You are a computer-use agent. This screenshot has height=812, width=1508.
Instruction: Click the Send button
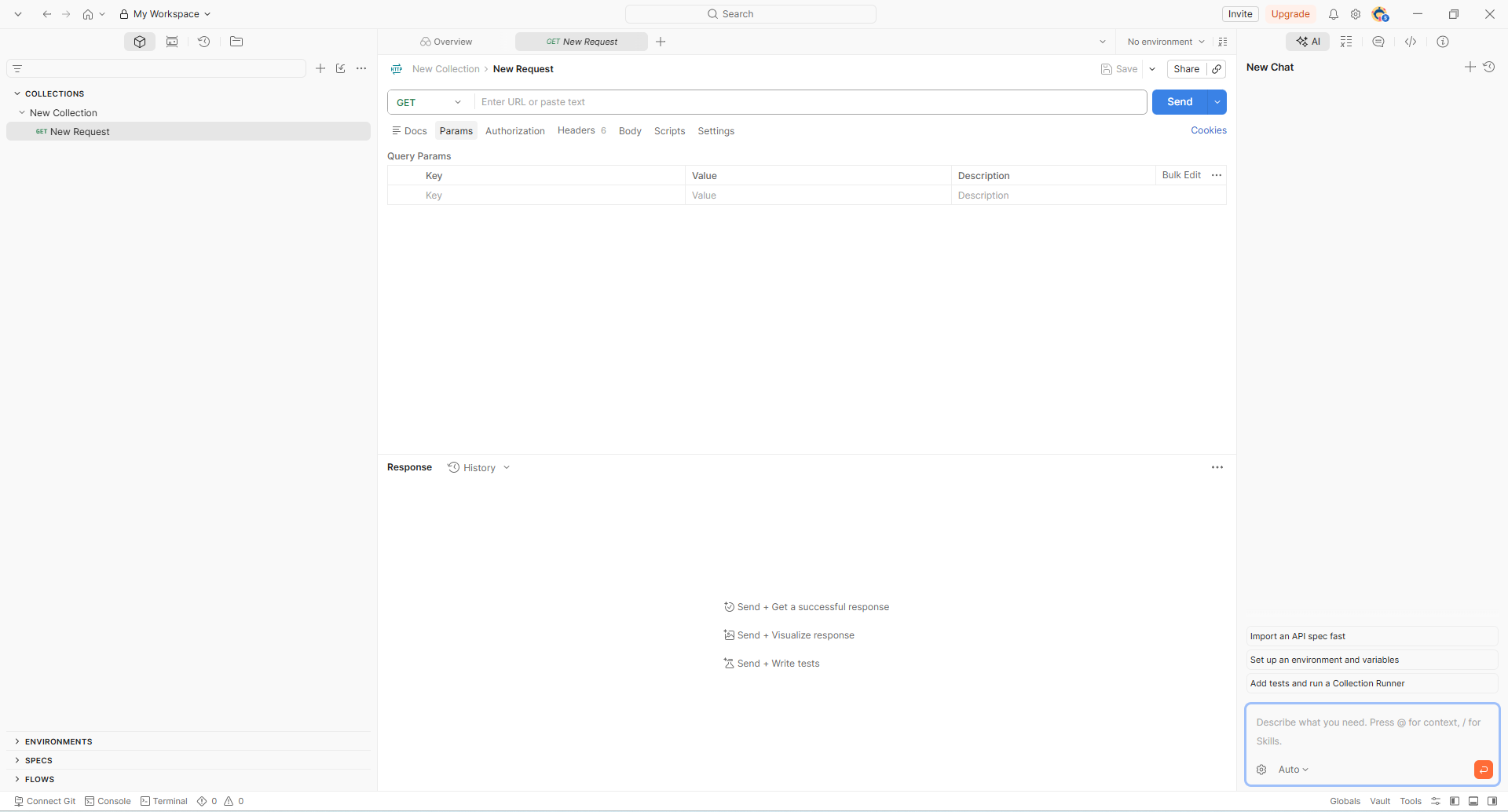coord(1180,102)
